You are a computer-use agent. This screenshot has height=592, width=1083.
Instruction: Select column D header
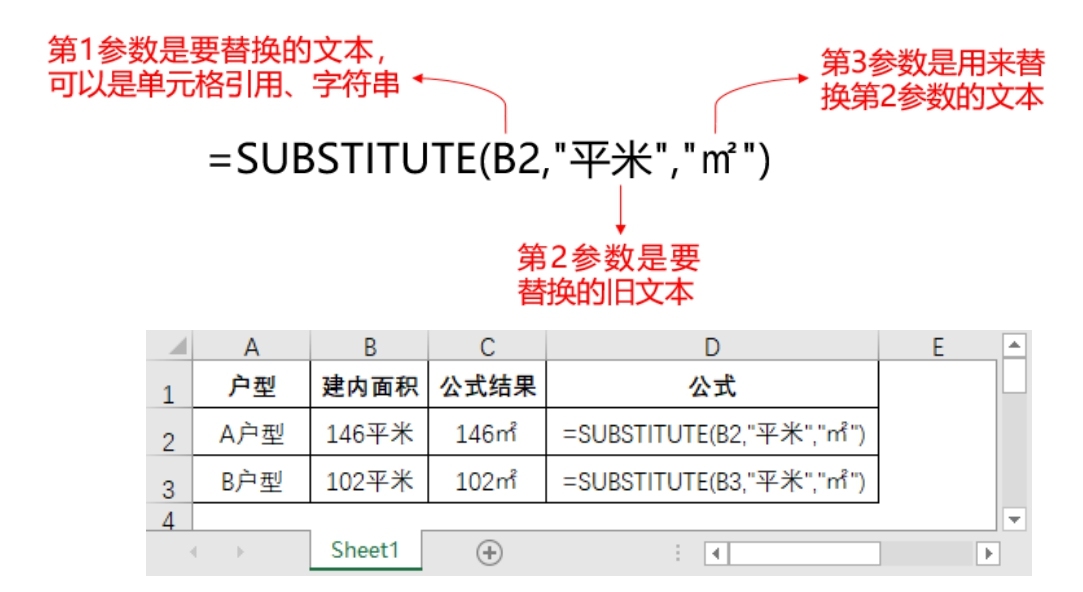(x=712, y=346)
